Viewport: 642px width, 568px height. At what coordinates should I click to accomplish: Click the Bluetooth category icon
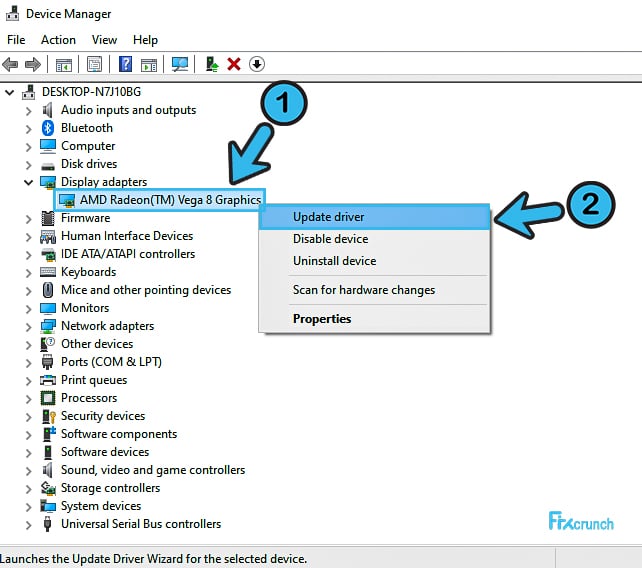(48, 128)
